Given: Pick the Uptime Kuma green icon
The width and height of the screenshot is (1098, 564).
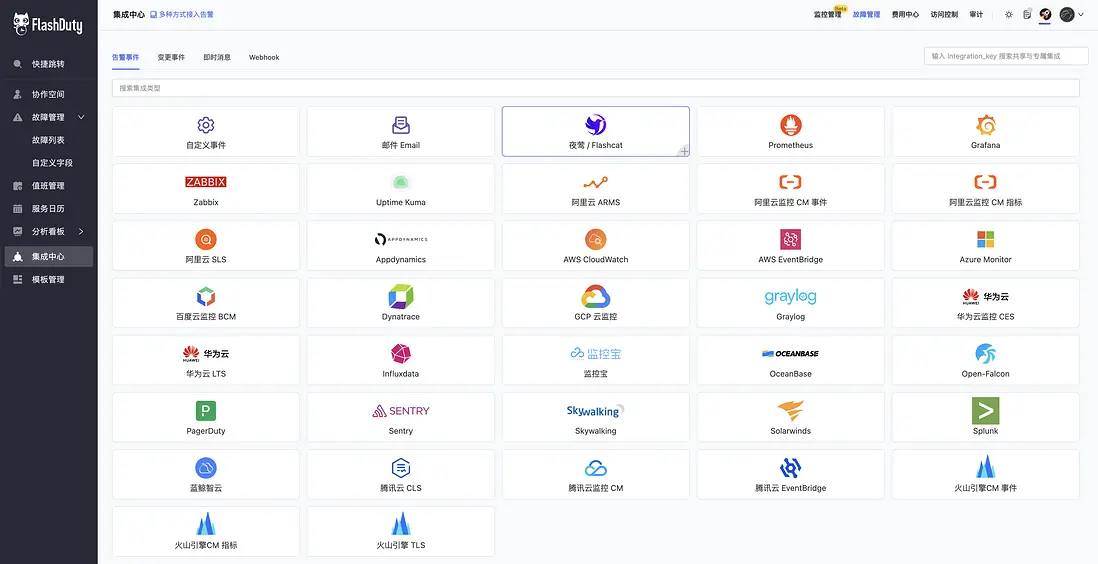Looking at the screenshot, I should (401, 182).
